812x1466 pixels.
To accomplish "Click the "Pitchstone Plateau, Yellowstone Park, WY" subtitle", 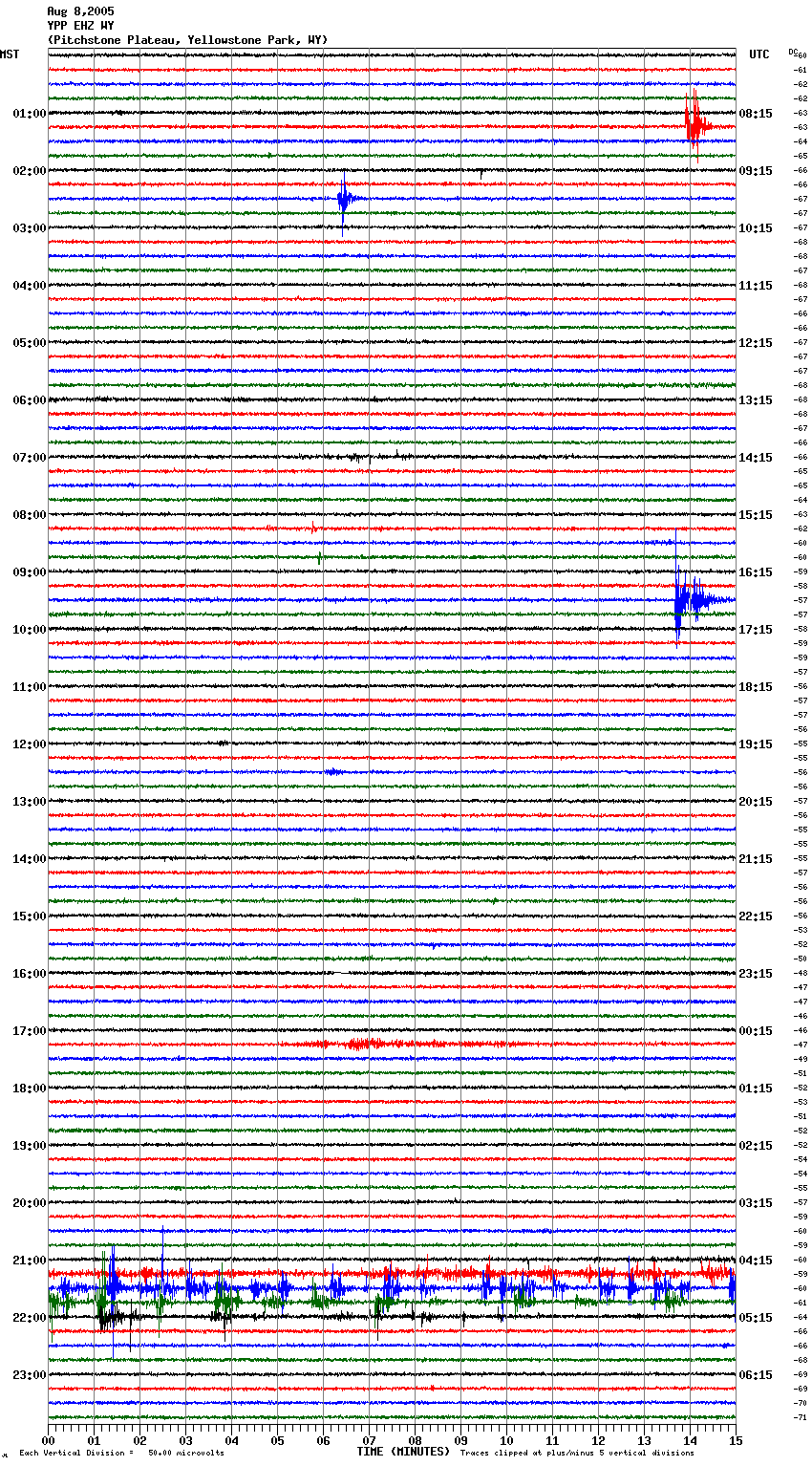I will pos(187,40).
